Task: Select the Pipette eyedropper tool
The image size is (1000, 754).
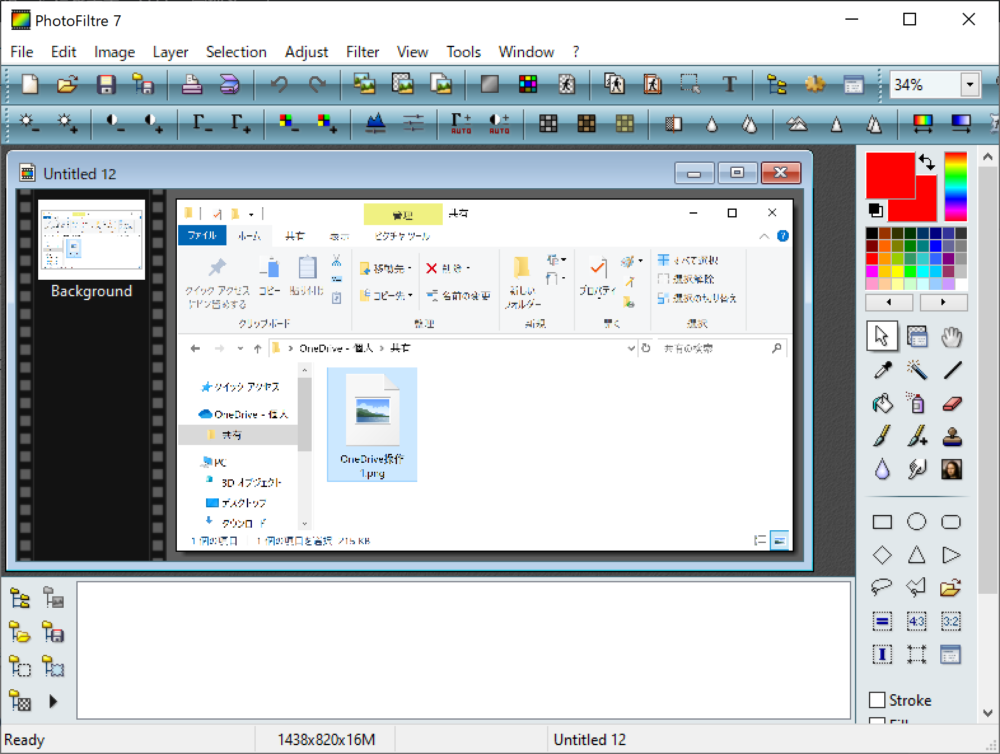Action: 883,369
